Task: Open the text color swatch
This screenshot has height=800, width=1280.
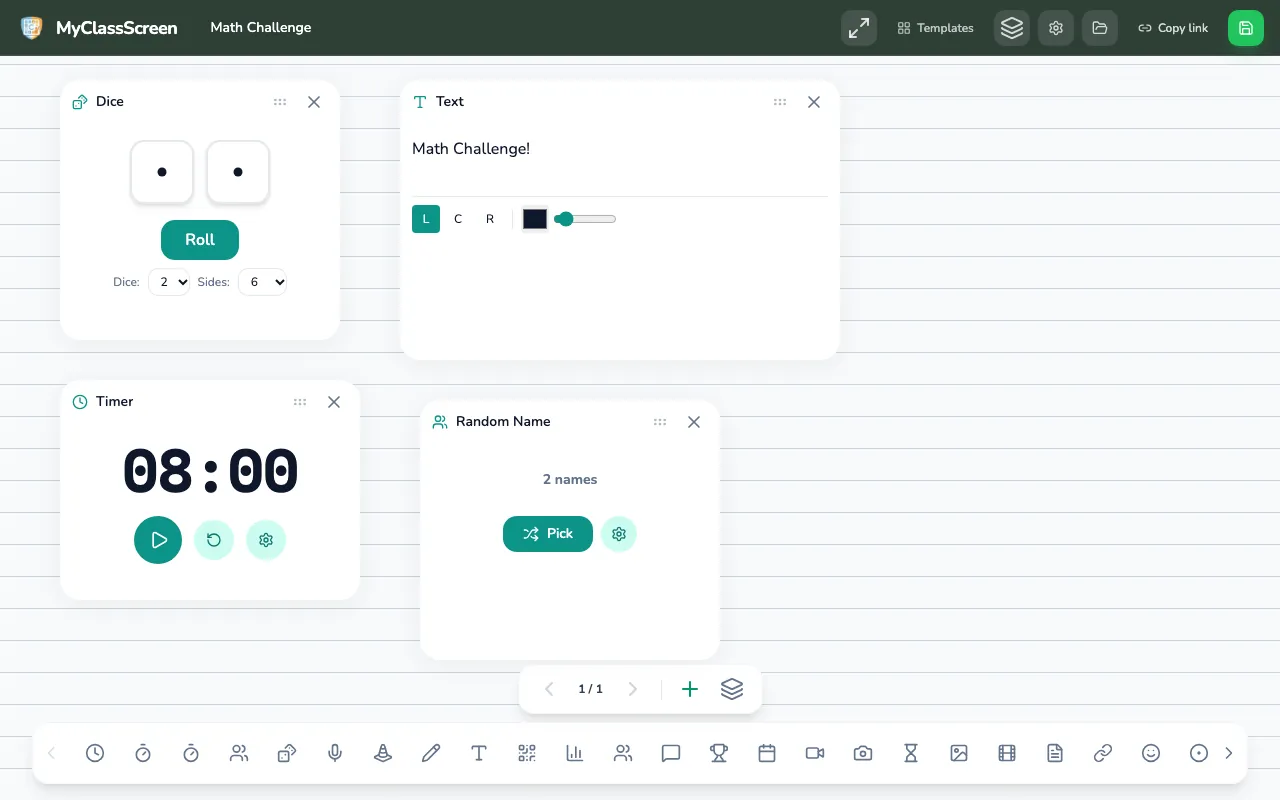Action: (x=535, y=219)
